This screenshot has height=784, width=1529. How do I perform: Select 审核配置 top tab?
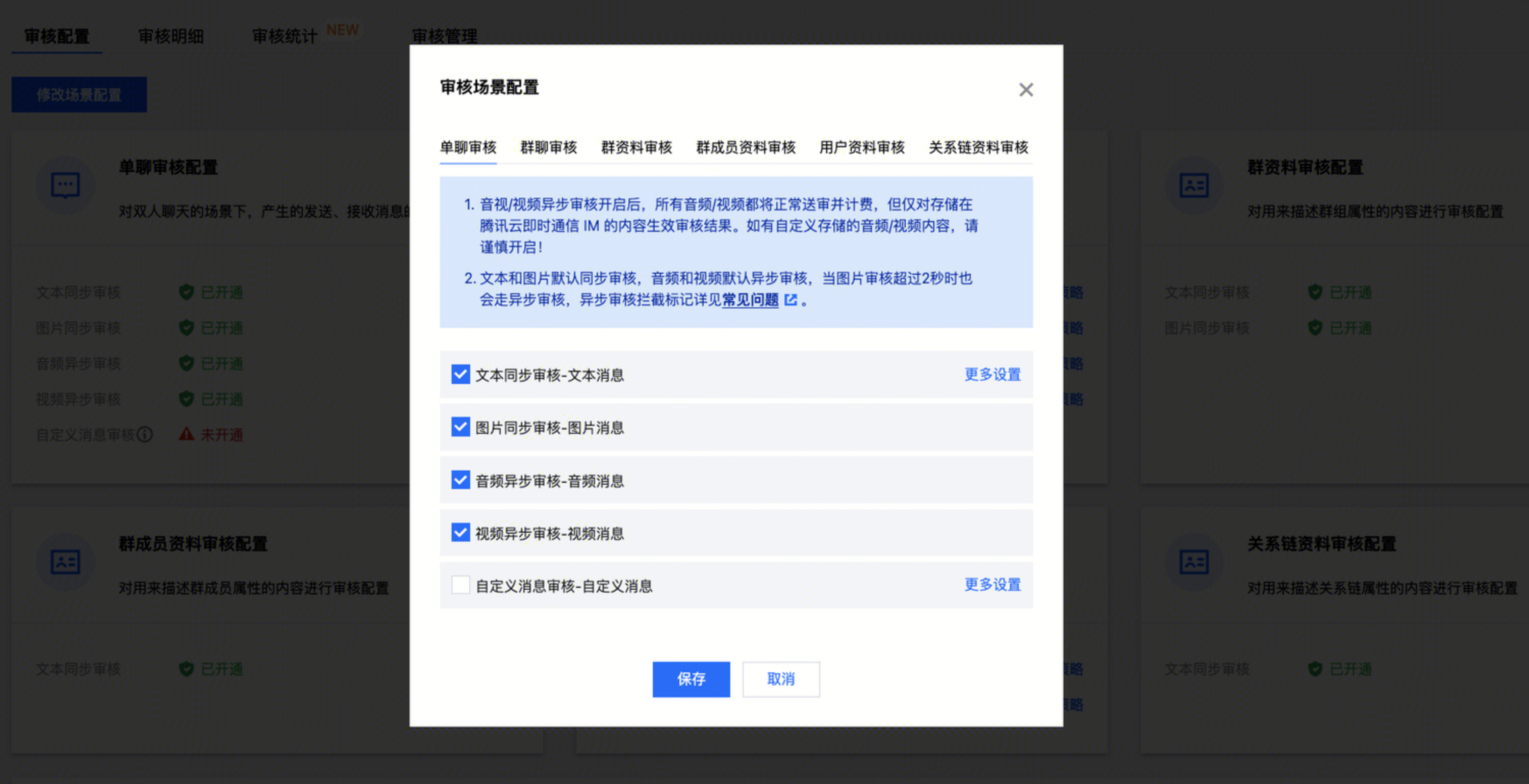[x=57, y=36]
